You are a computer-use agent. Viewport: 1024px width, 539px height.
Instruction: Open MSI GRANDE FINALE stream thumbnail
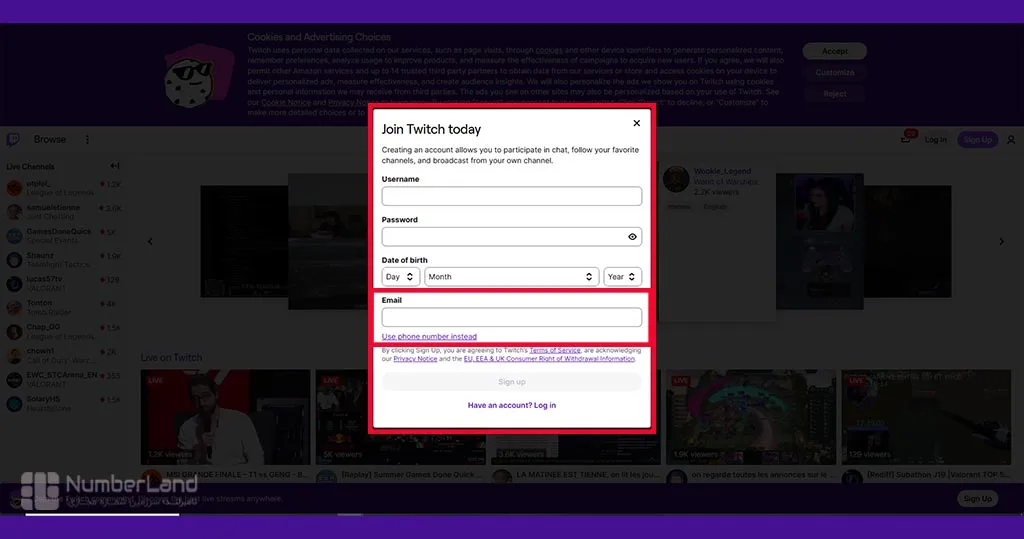coord(225,417)
